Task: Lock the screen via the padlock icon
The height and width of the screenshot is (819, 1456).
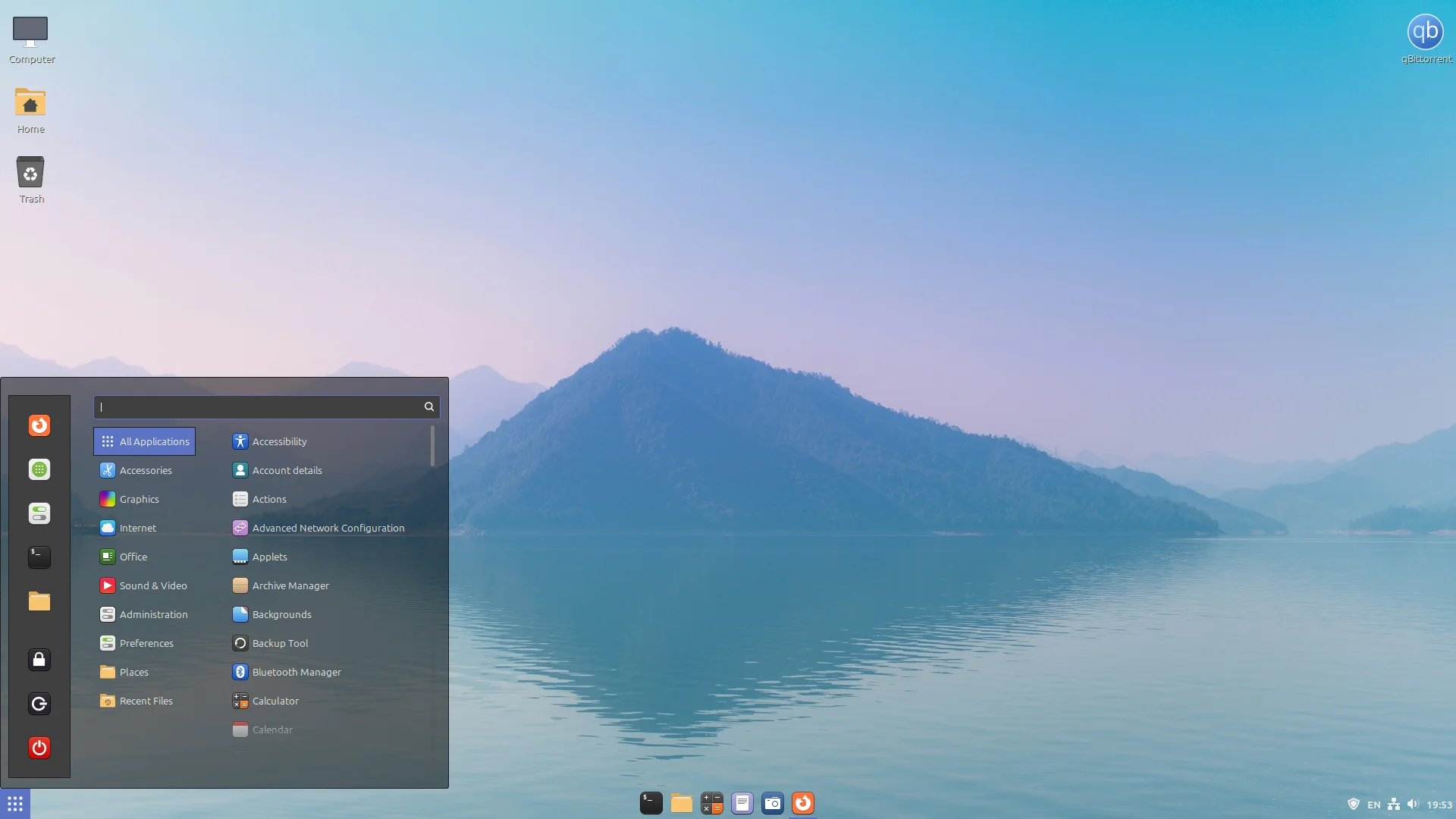Action: pyautogui.click(x=39, y=660)
